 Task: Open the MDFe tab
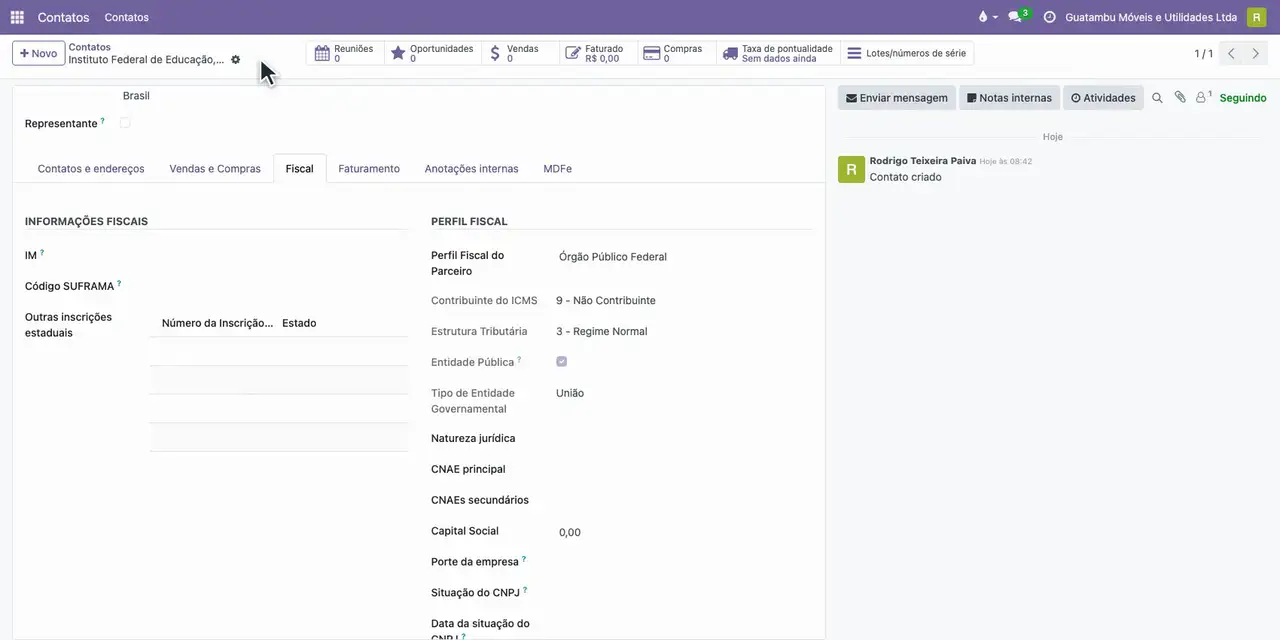pos(557,169)
